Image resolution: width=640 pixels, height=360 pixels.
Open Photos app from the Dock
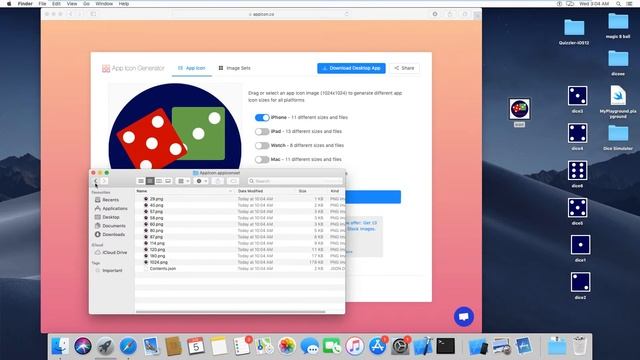pyautogui.click(x=287, y=346)
